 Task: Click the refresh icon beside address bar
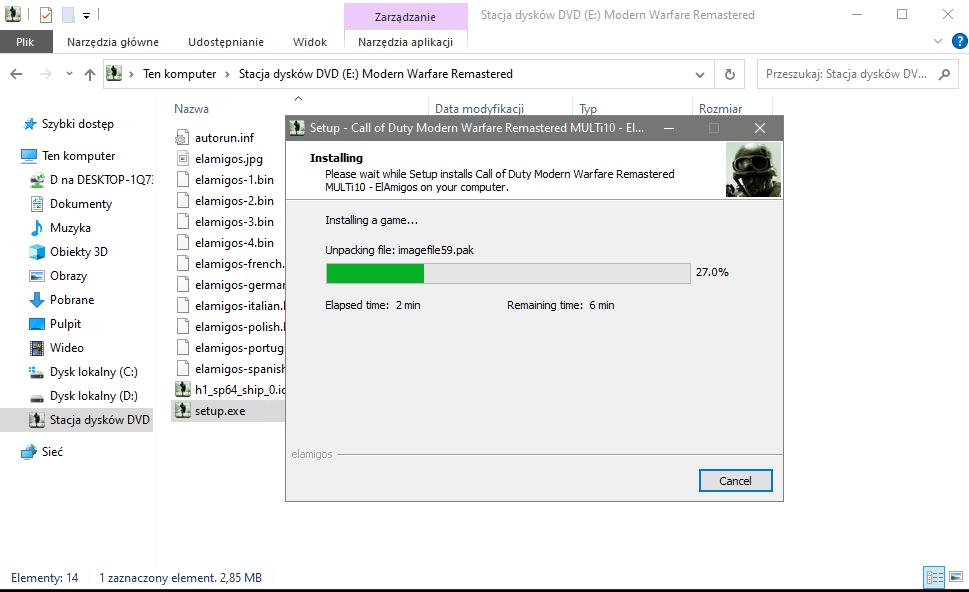(x=730, y=74)
